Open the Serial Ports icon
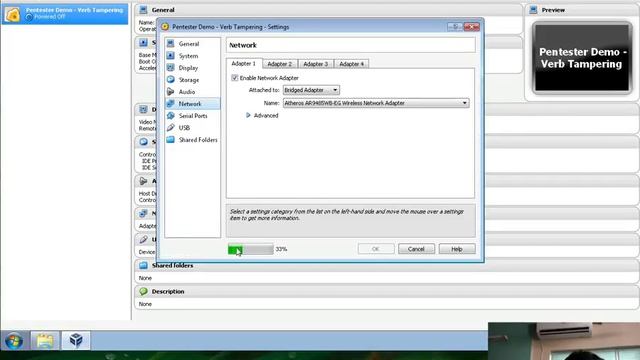Screen dimensions: 640x360 (171, 116)
